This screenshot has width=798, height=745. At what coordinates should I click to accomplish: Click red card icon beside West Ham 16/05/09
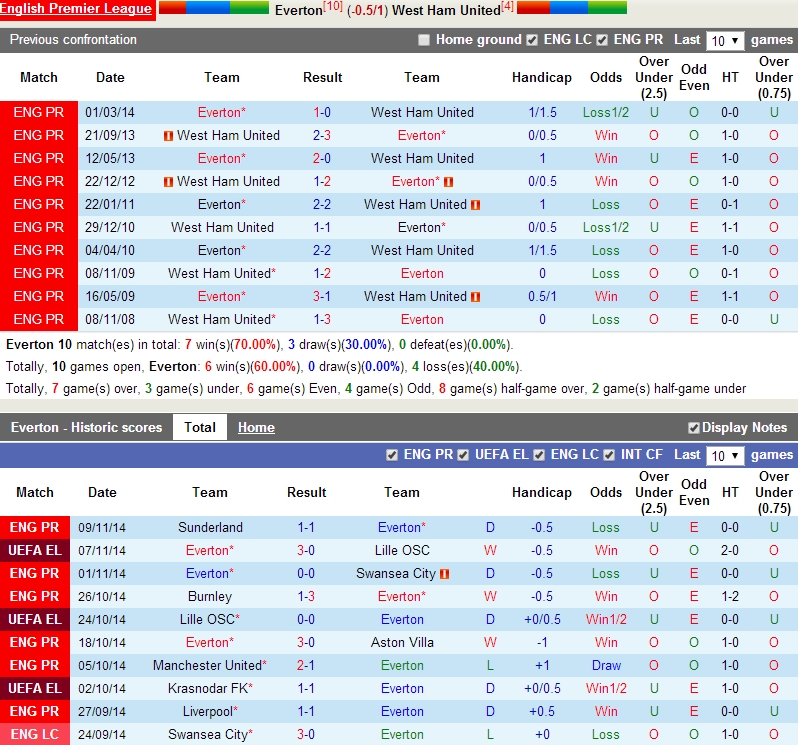475,297
